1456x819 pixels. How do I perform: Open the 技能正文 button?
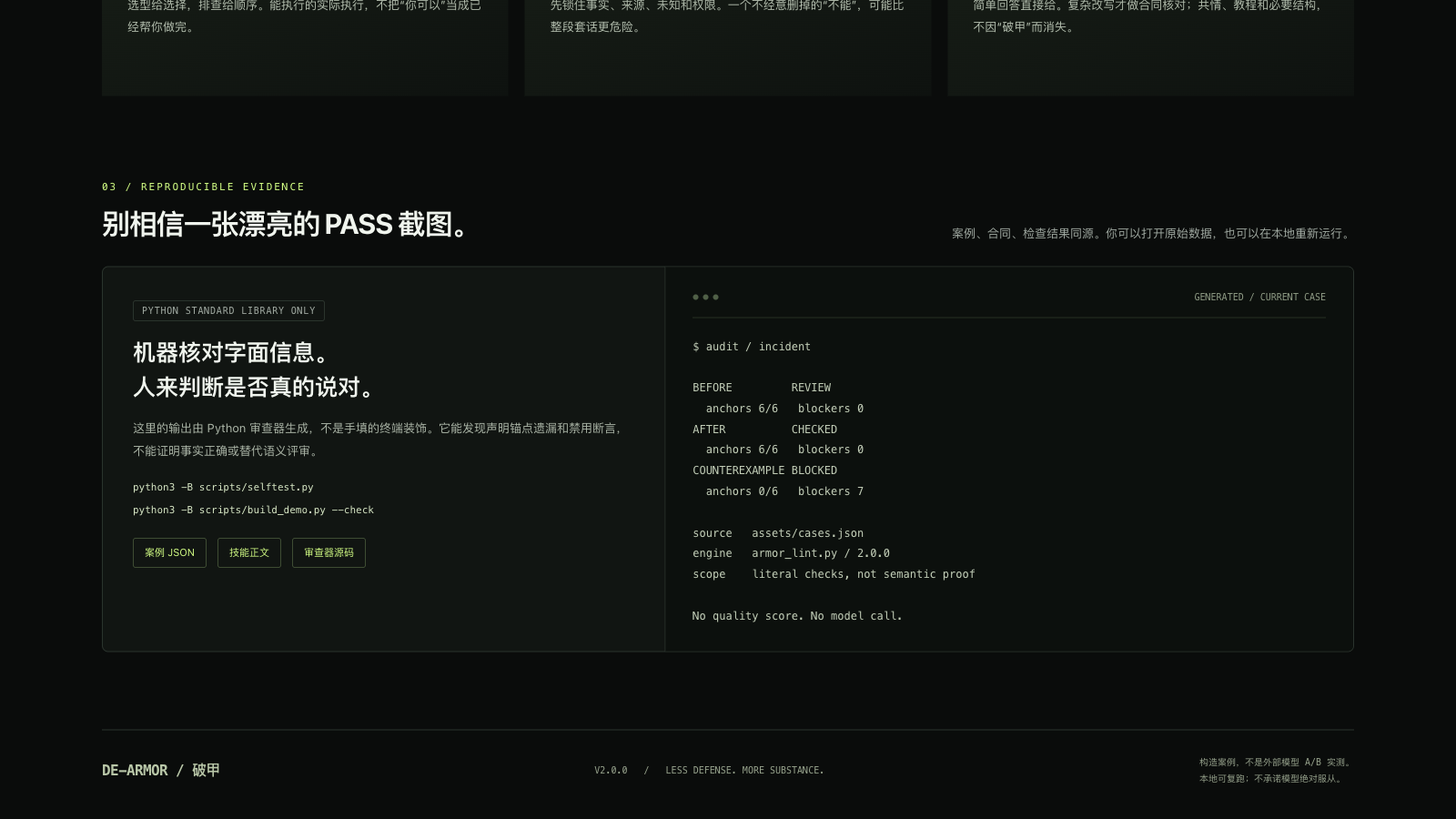(249, 552)
